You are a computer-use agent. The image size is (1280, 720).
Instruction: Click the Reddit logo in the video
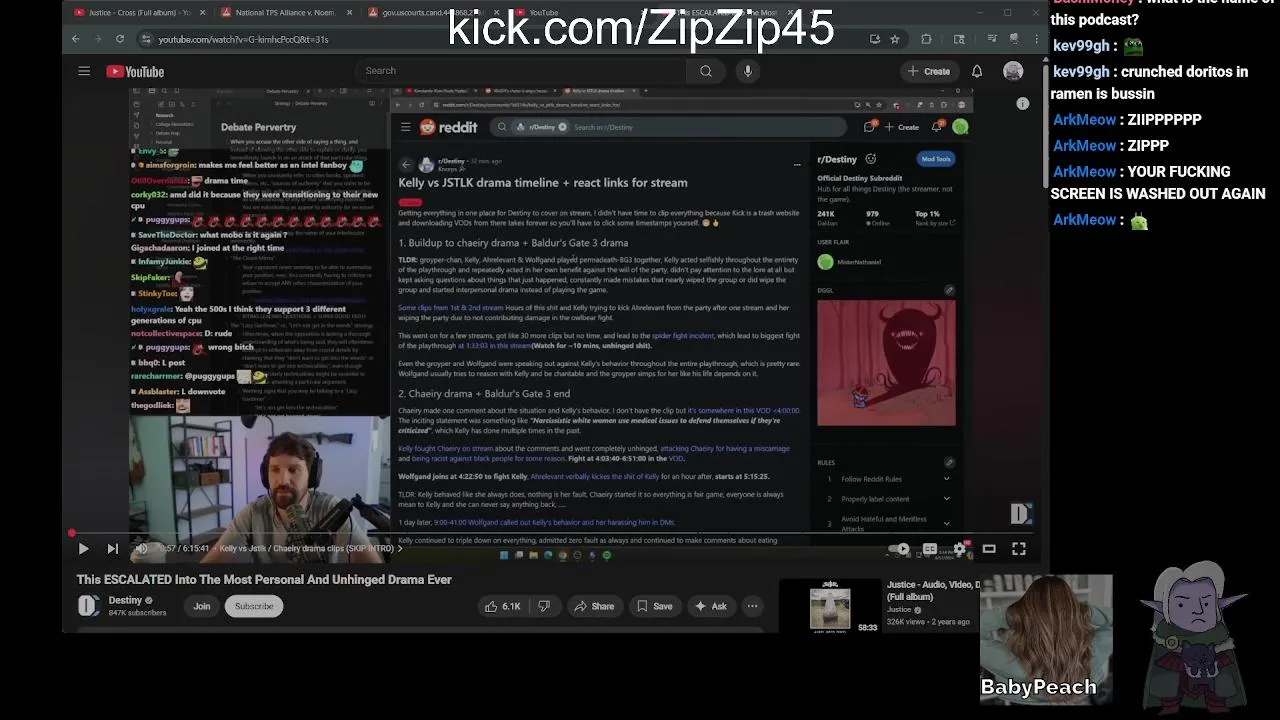point(448,127)
